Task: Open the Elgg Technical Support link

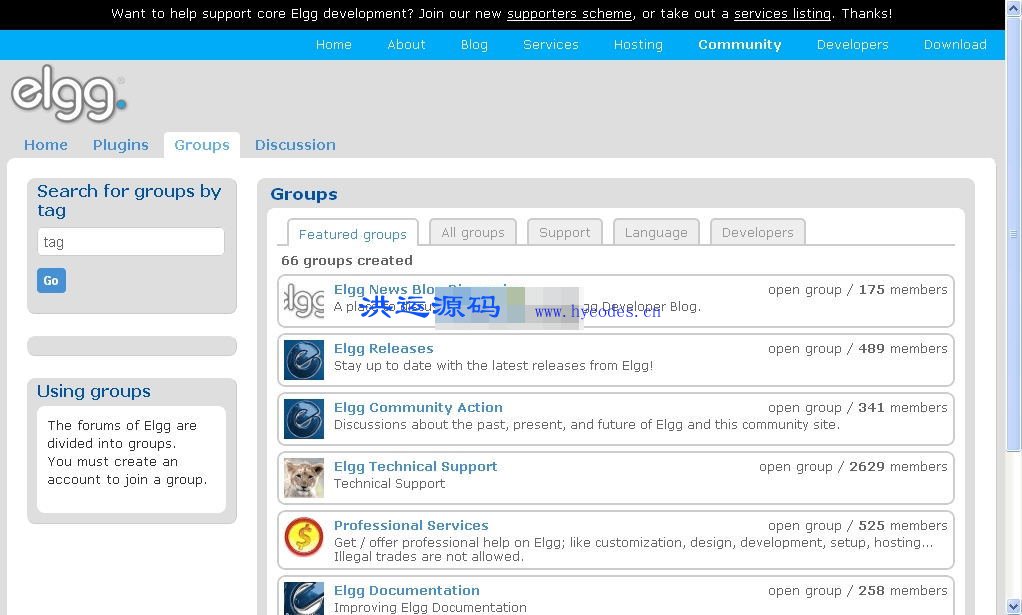Action: coord(415,466)
